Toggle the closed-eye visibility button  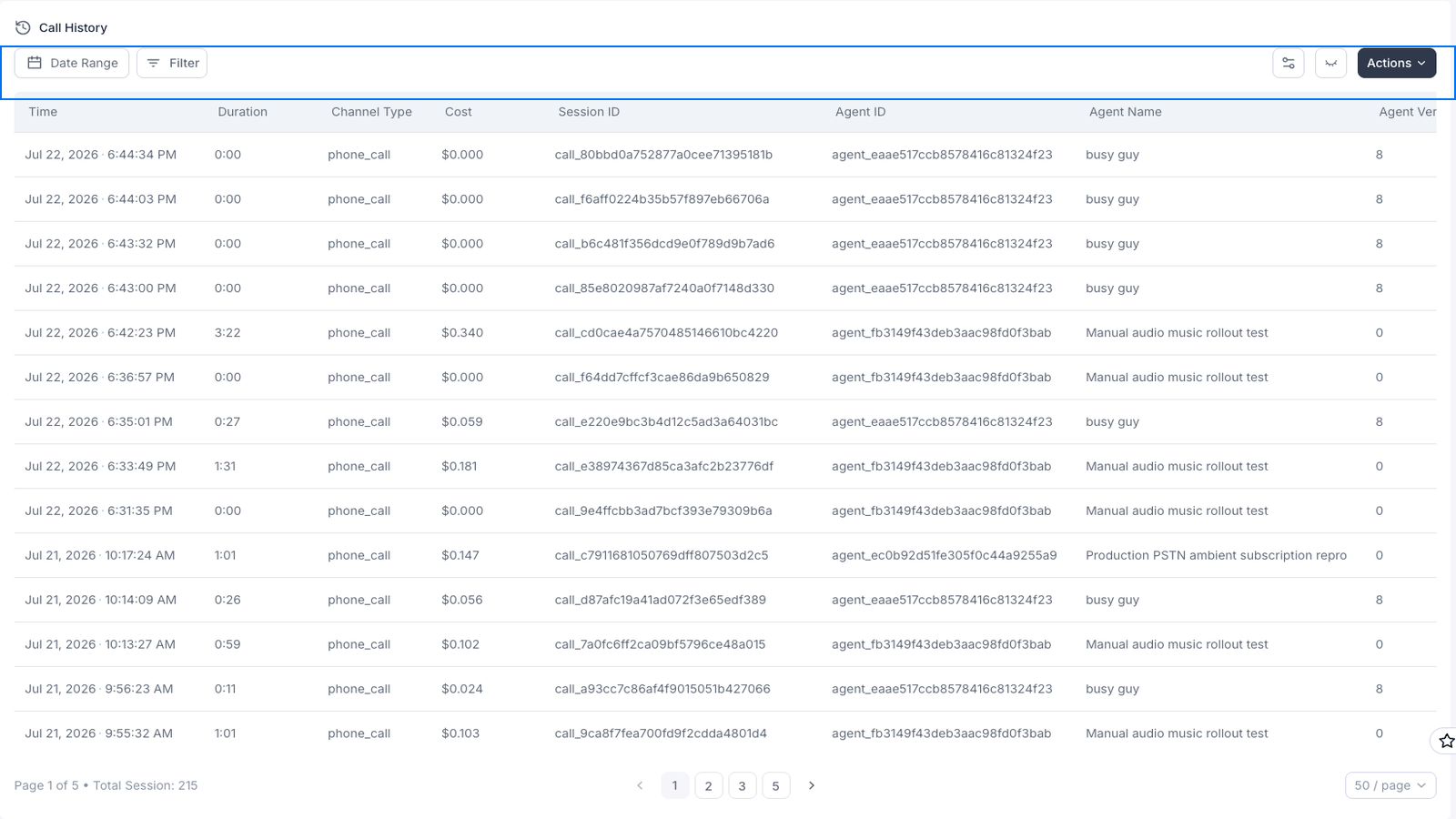pos(1330,63)
